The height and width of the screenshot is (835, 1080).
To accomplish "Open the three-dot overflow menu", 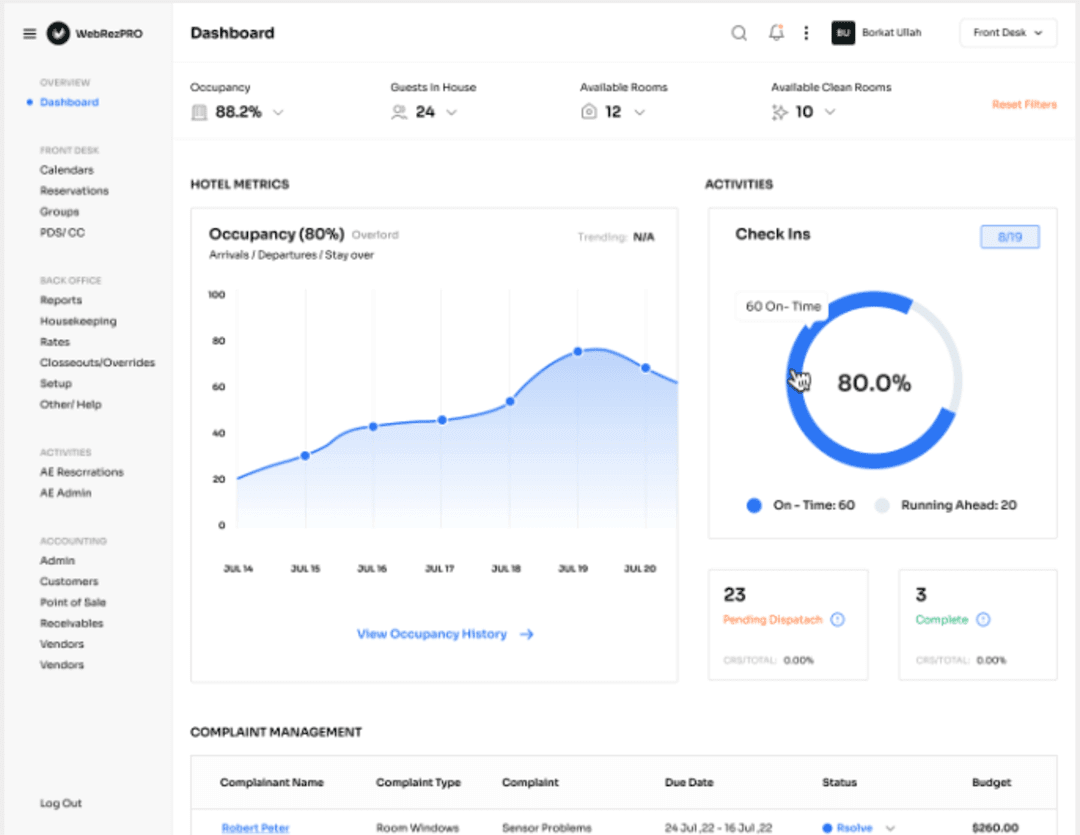I will pos(806,33).
